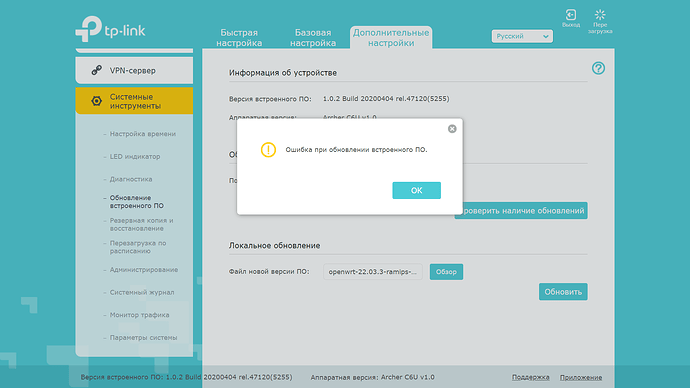The width and height of the screenshot is (690, 388).
Task: Click the yellow warning icon in the dialog
Action: 268,150
